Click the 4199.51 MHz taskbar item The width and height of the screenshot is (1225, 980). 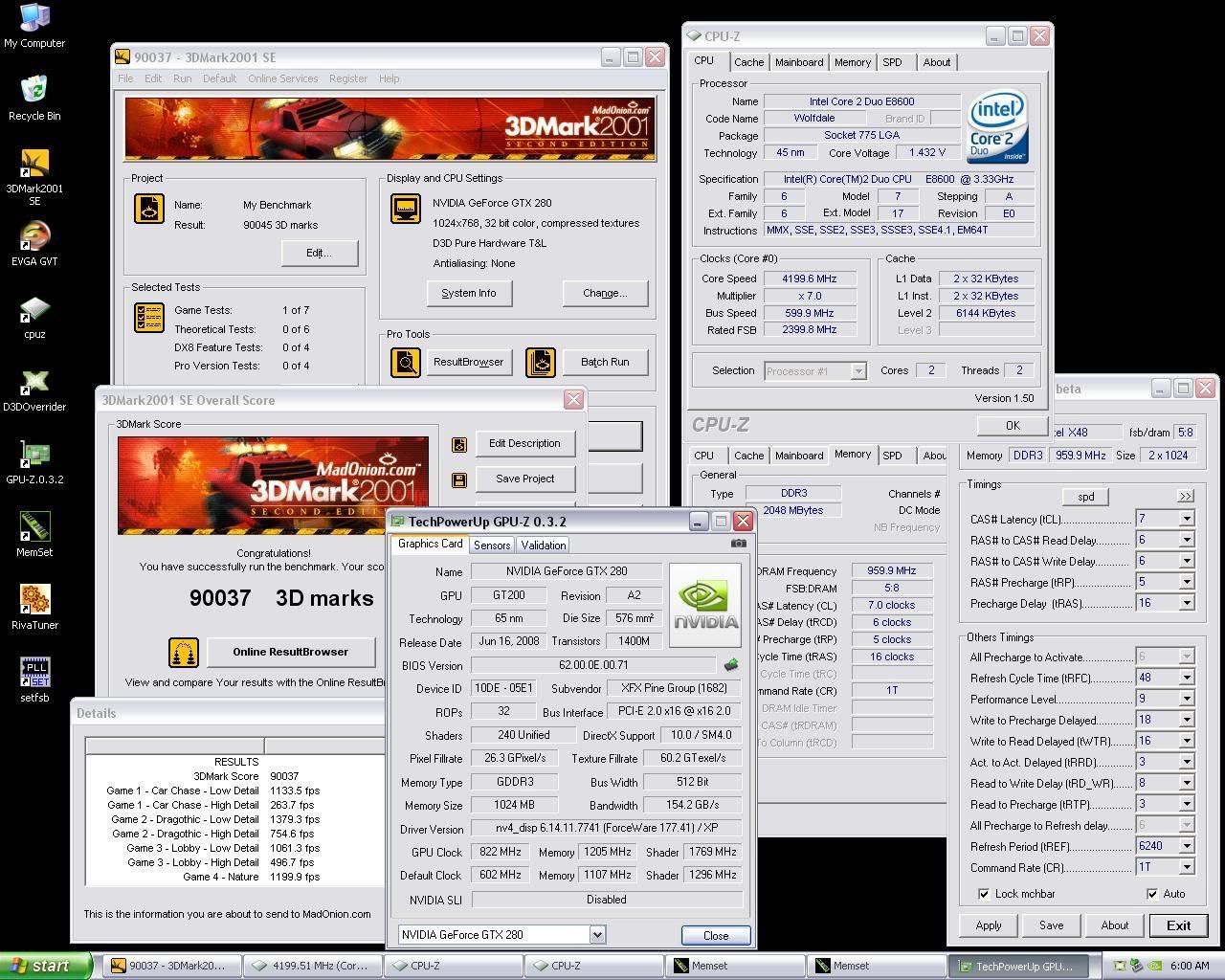pyautogui.click(x=312, y=966)
